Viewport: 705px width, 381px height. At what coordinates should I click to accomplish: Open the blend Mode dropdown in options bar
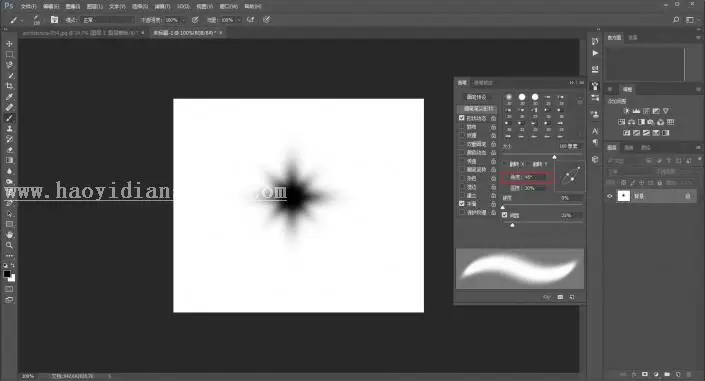point(107,20)
